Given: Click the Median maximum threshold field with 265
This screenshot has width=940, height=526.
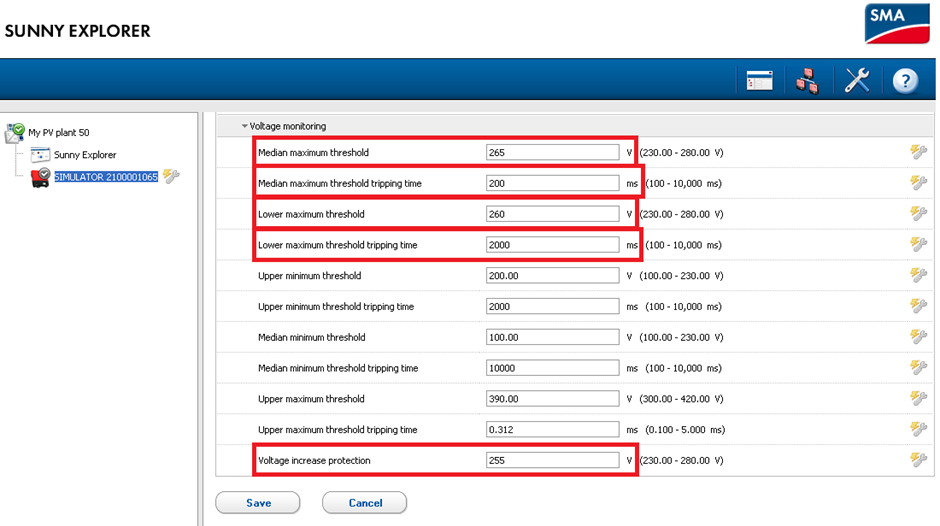Looking at the screenshot, I should pos(552,152).
